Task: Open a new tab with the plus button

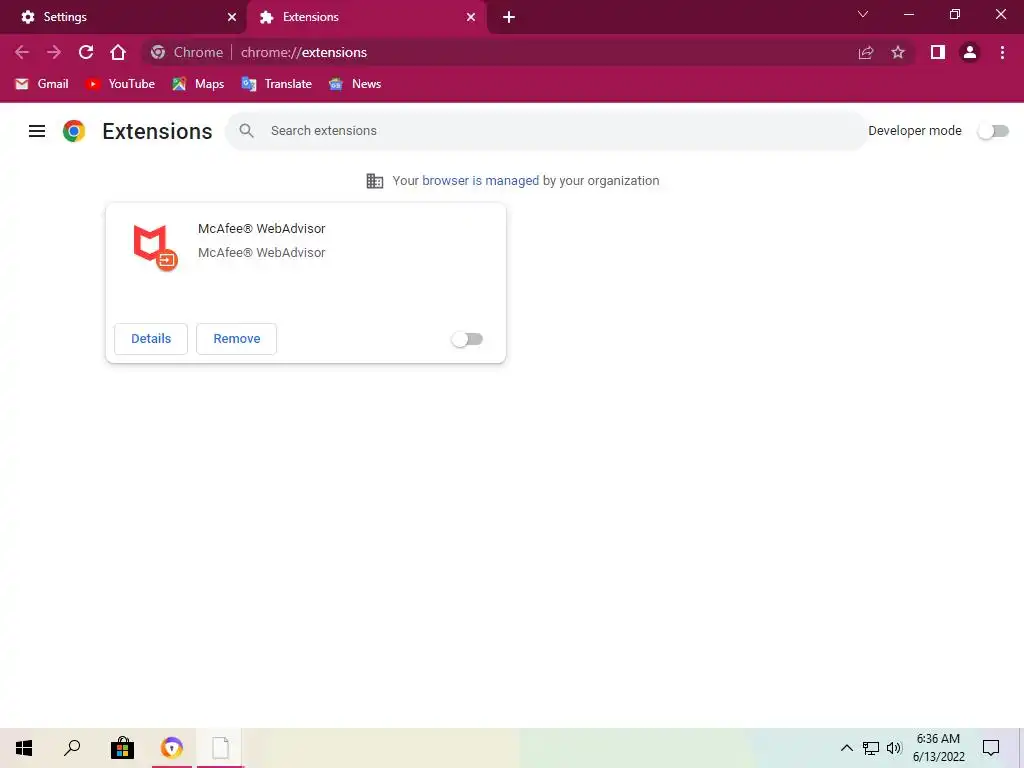Action: 509,17
